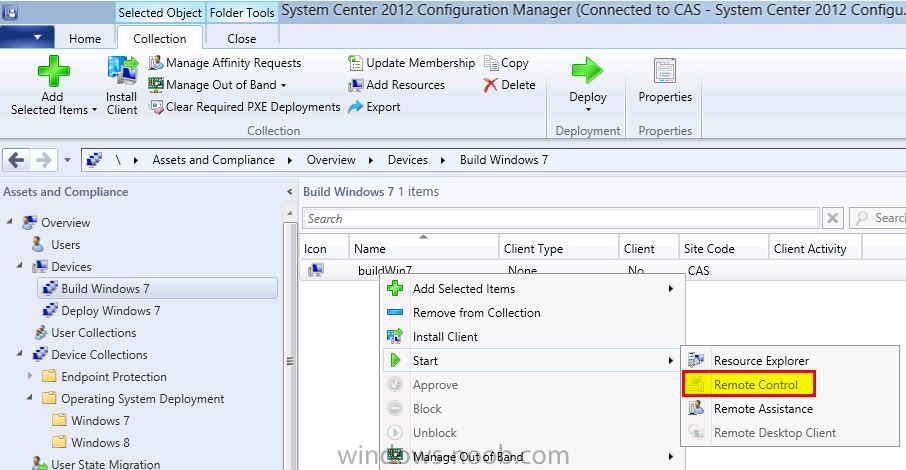Image resolution: width=906 pixels, height=470 pixels.
Task: Open the Windows 7 folder in tree
Action: [100, 420]
